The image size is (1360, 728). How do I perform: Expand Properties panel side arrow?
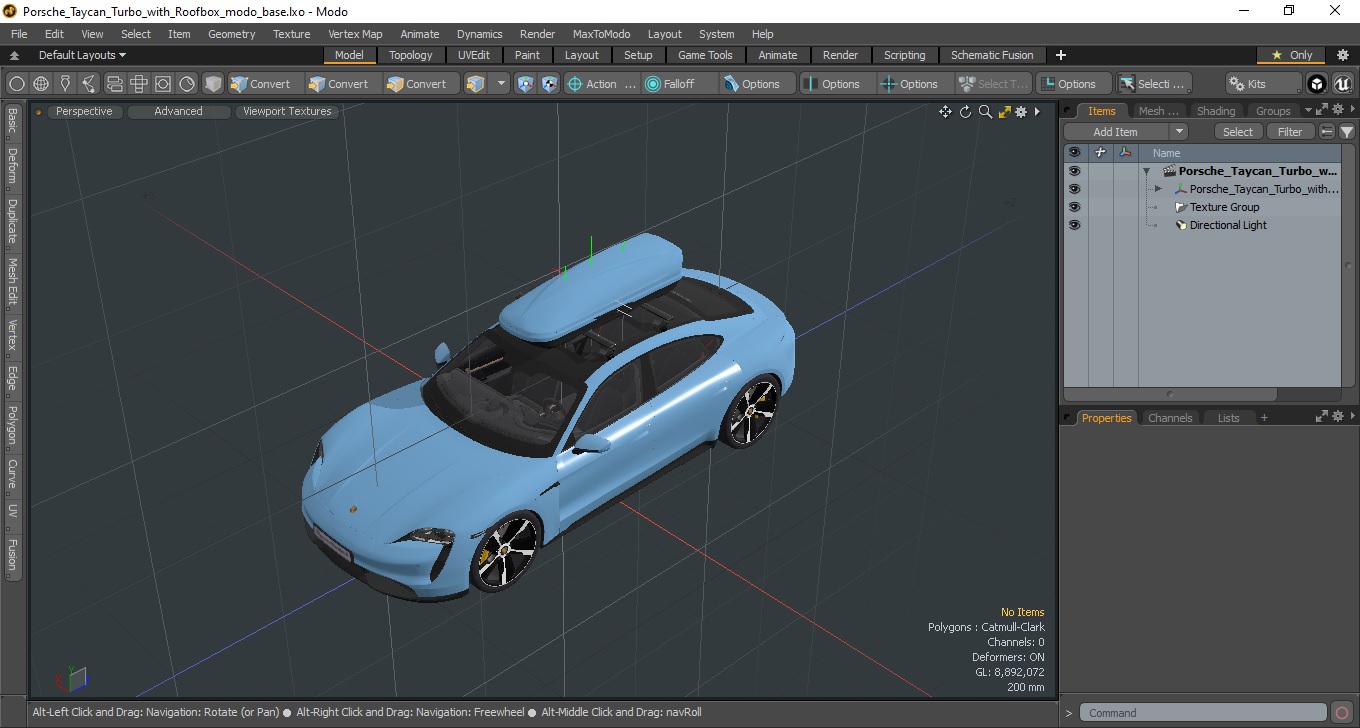click(1353, 417)
